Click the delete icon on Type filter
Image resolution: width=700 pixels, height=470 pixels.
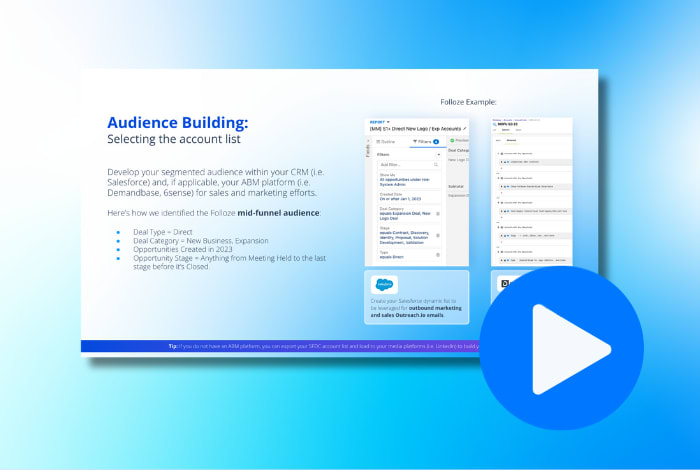[x=438, y=256]
